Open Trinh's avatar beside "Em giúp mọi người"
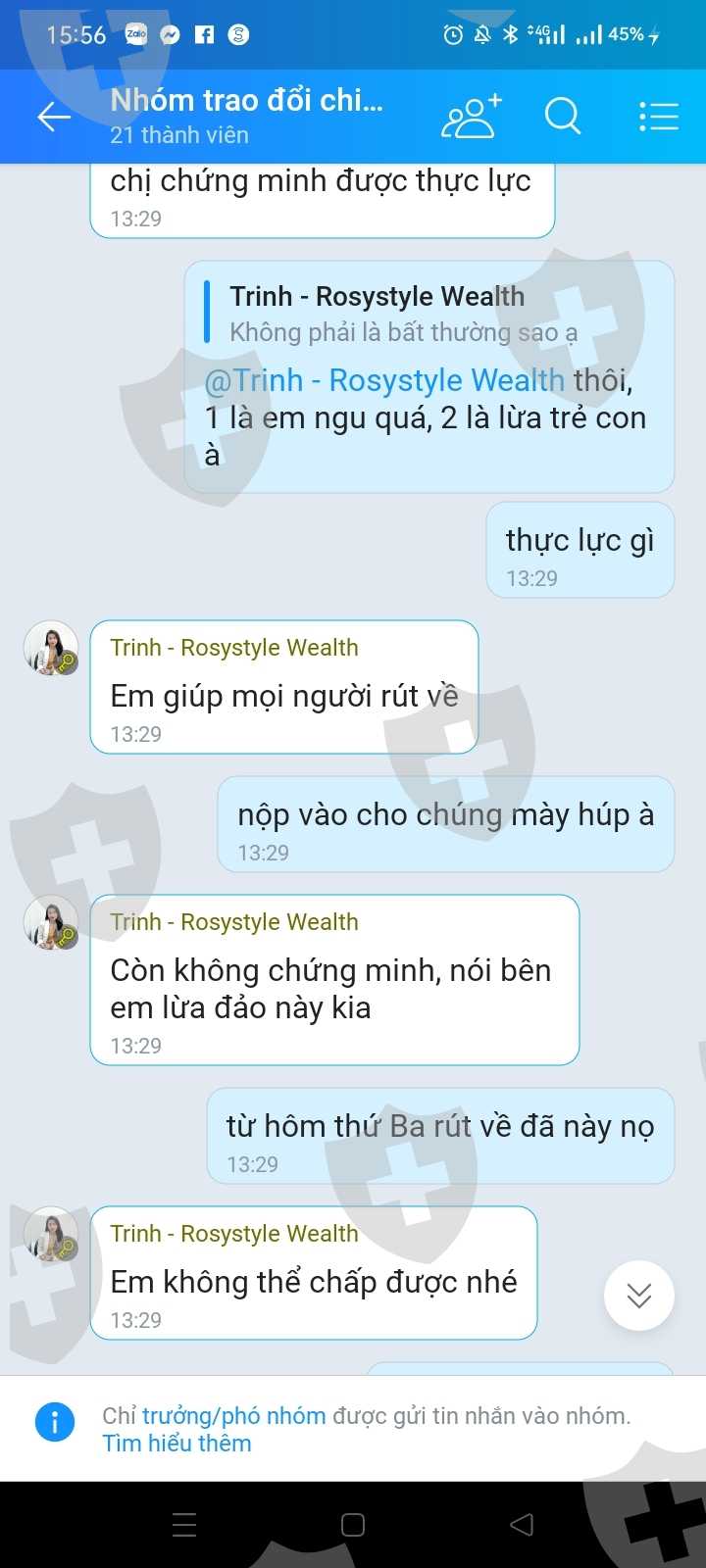The height and width of the screenshot is (1568, 706). (x=51, y=649)
